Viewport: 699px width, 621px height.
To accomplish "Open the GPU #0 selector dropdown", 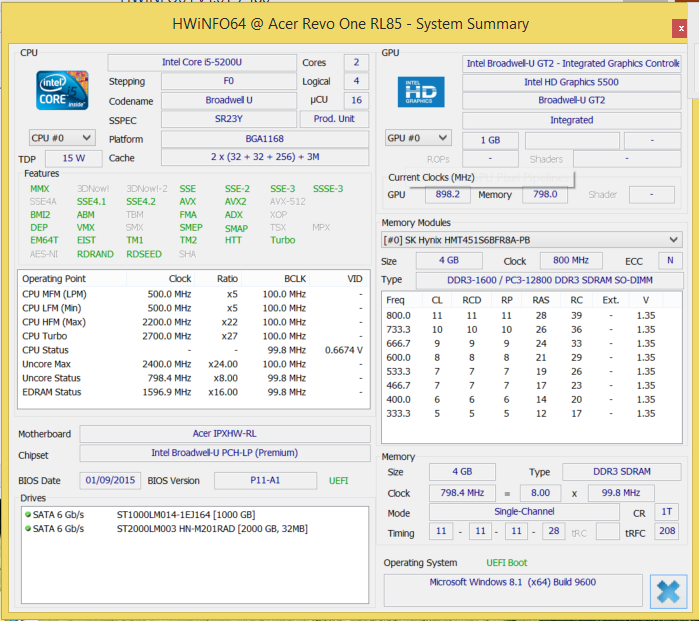I will [418, 138].
